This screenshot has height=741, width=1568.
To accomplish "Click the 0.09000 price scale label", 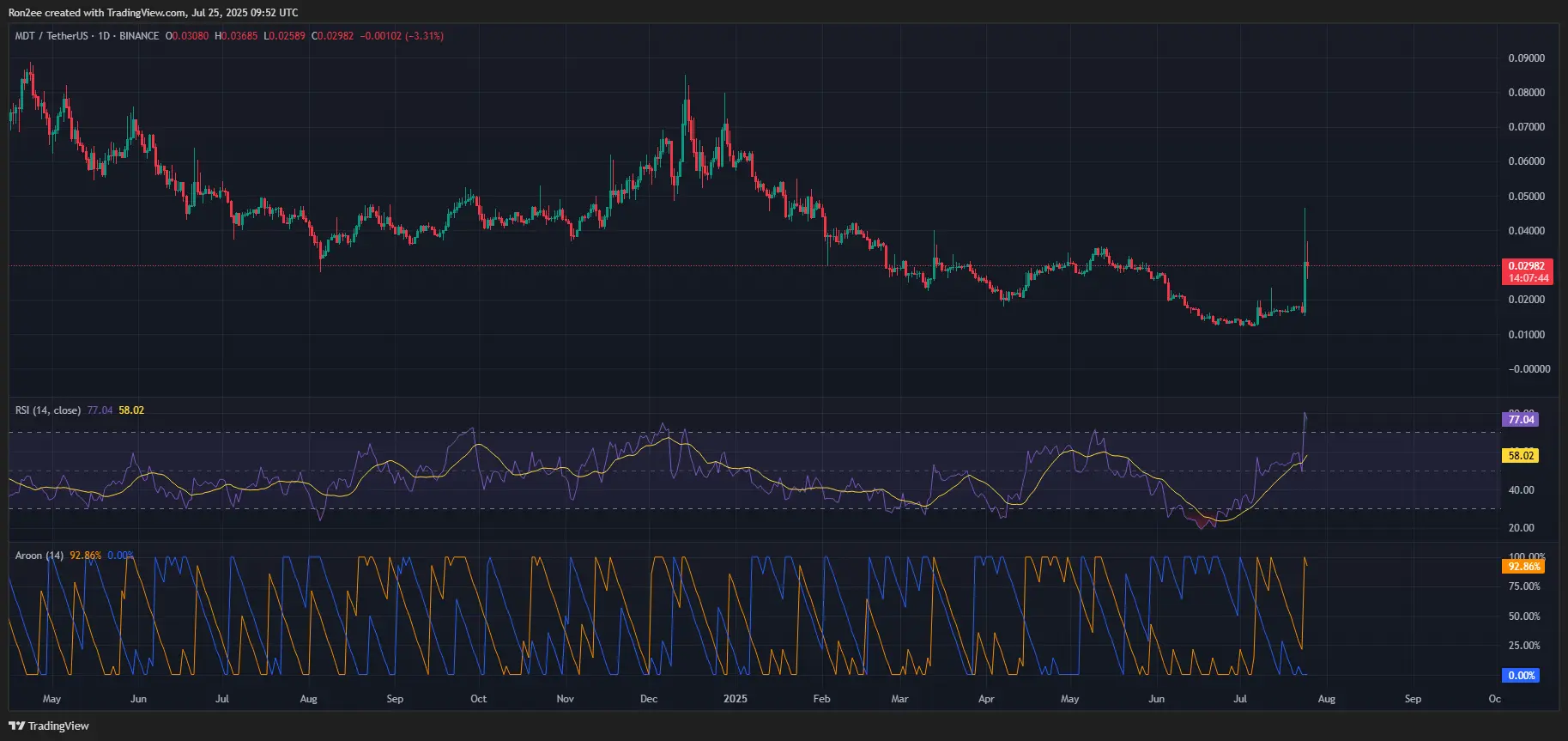I will [x=1526, y=58].
